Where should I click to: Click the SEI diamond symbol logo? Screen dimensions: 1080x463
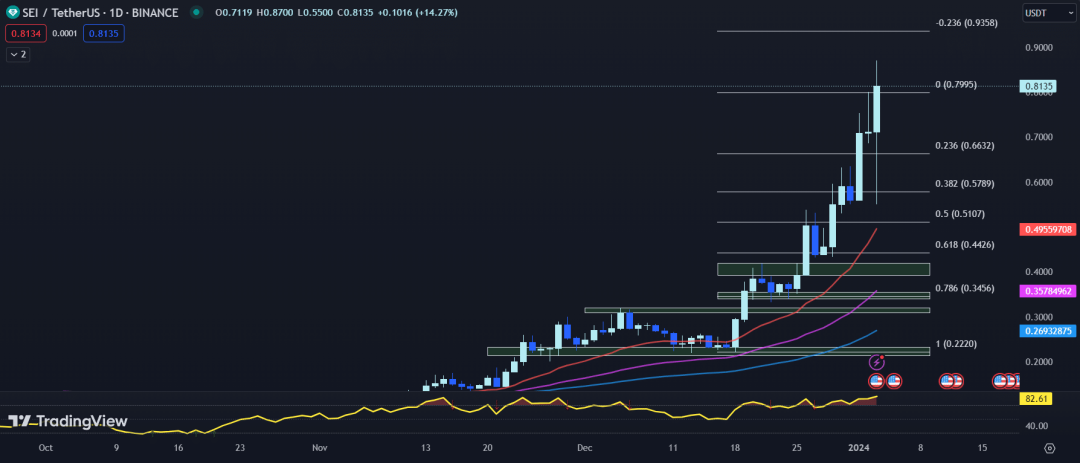tap(12, 13)
